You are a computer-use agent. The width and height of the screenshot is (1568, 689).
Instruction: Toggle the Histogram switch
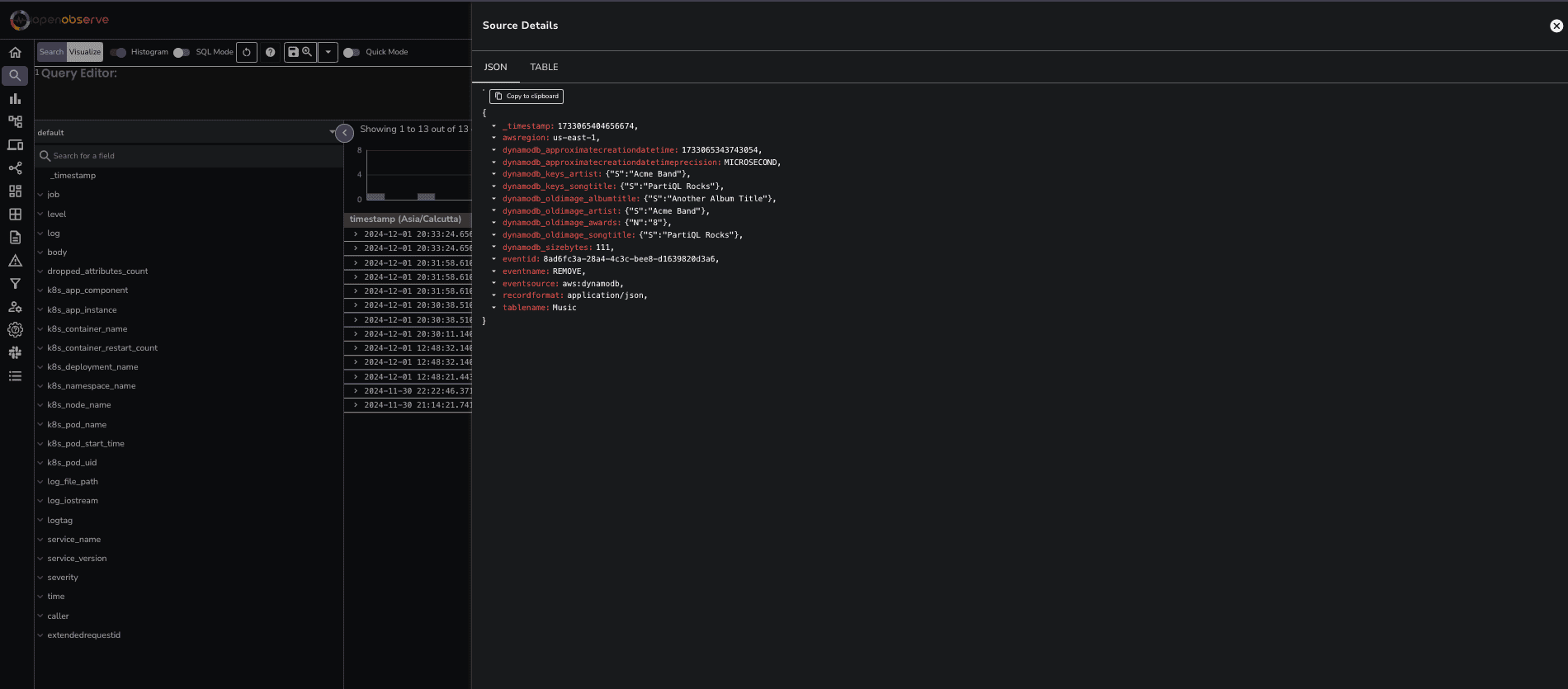click(118, 52)
